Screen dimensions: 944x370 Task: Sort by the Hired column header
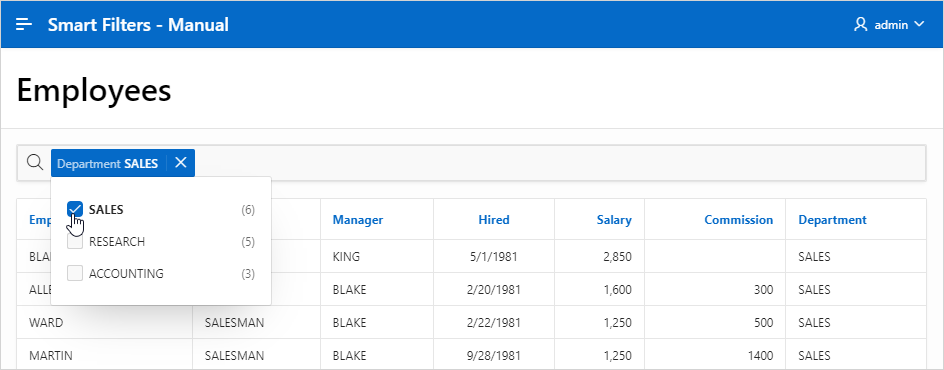pos(494,220)
